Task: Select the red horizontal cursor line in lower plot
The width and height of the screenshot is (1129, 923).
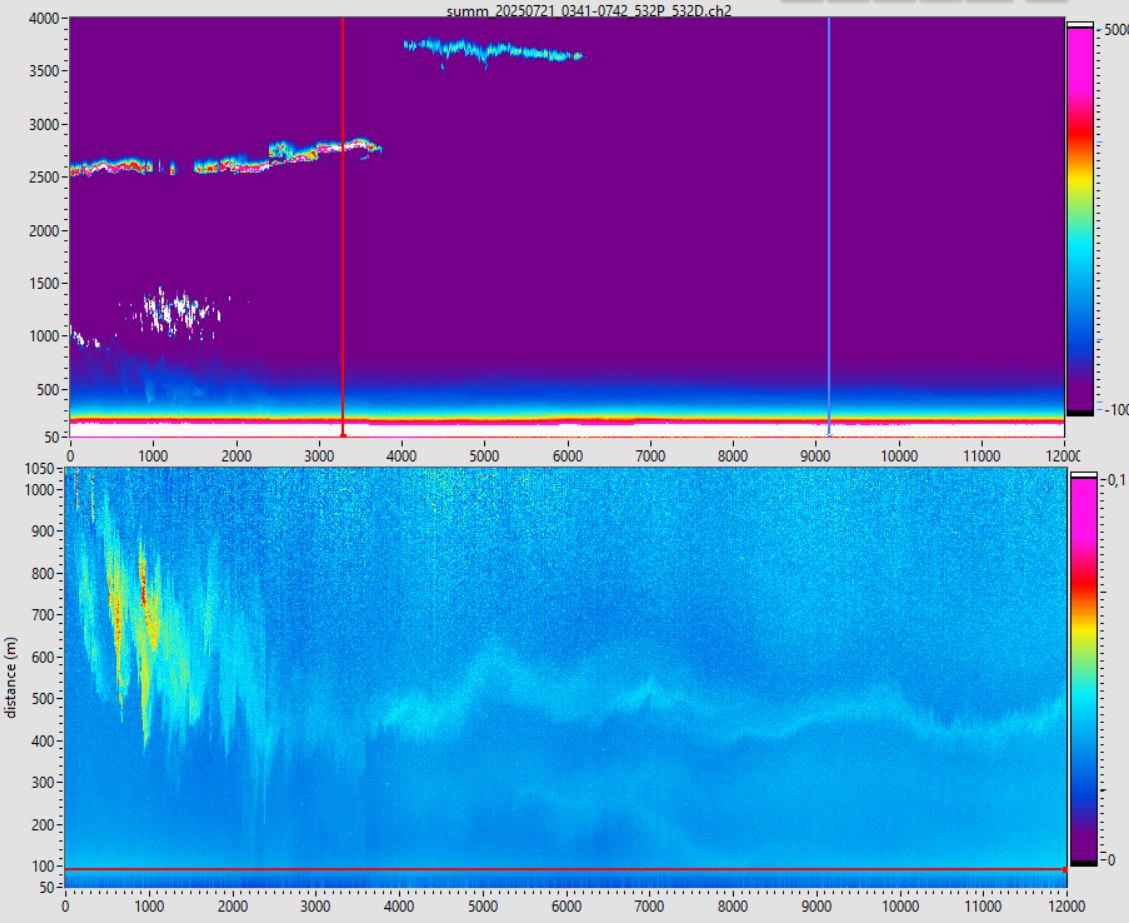Action: pyautogui.click(x=560, y=869)
